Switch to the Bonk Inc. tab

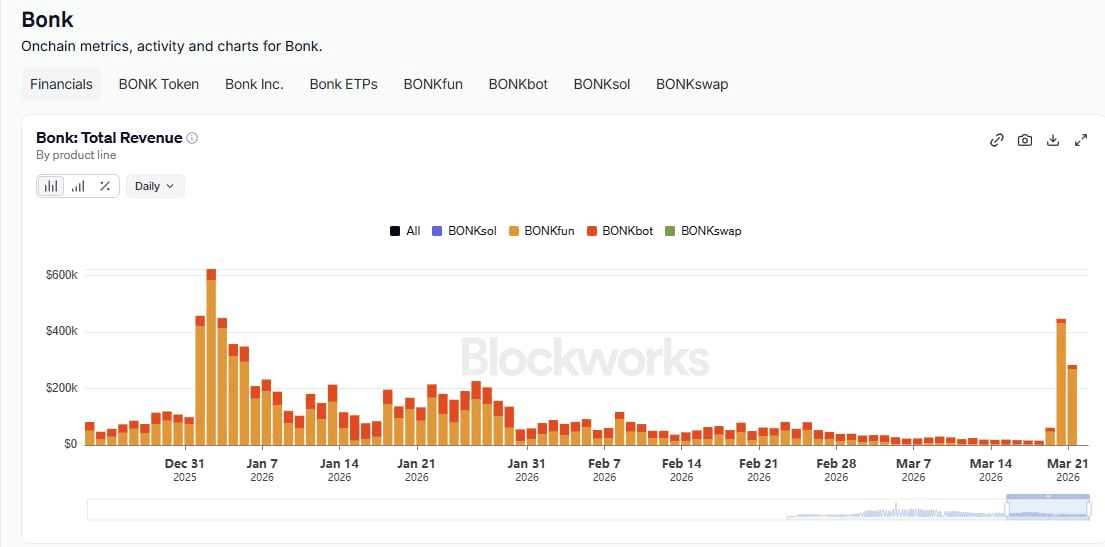254,84
